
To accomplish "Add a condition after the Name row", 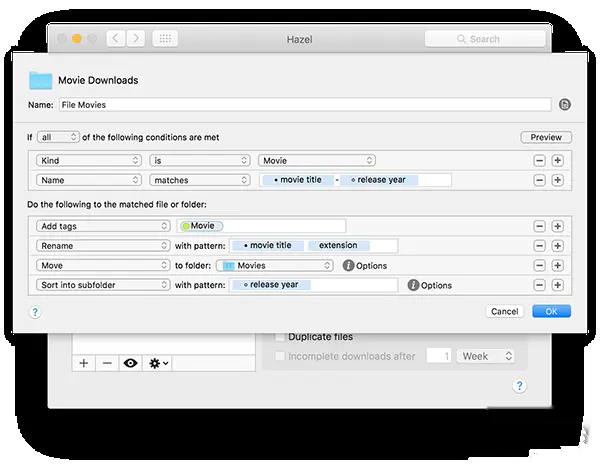I will [x=558, y=180].
